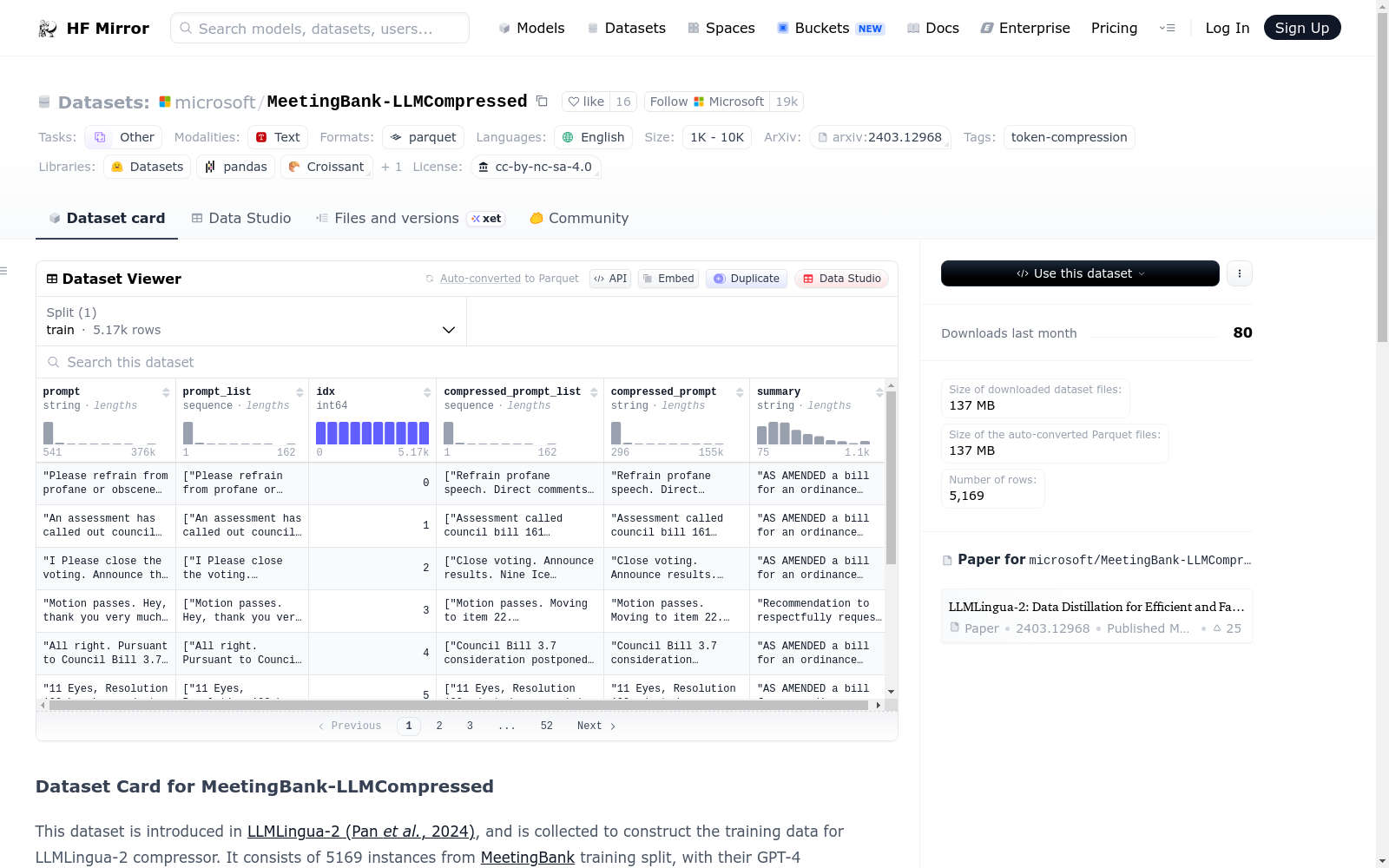Open the 16 likes count
The width and height of the screenshot is (1389, 868).
pyautogui.click(x=623, y=102)
